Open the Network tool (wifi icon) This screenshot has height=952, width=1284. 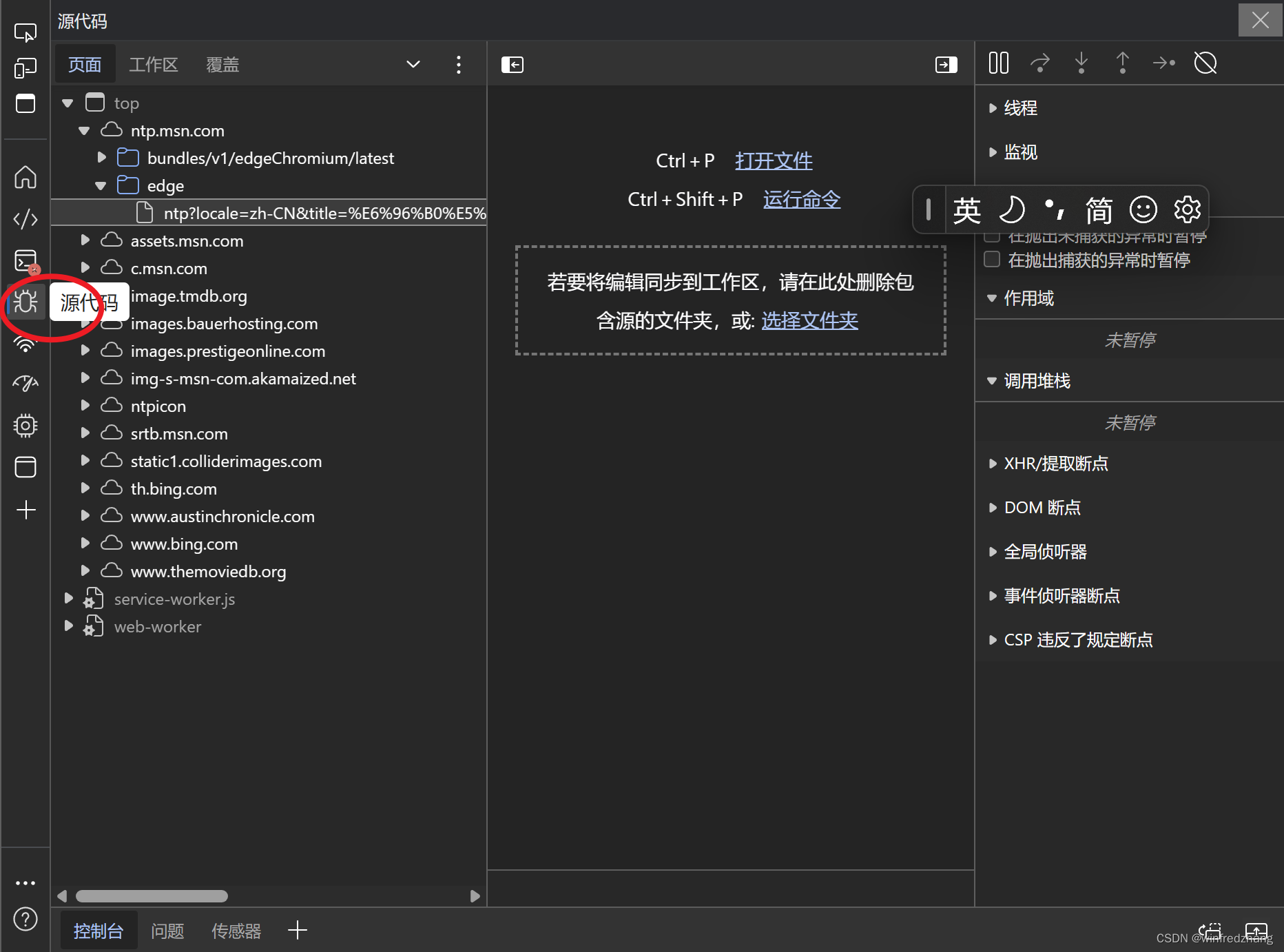[x=25, y=344]
